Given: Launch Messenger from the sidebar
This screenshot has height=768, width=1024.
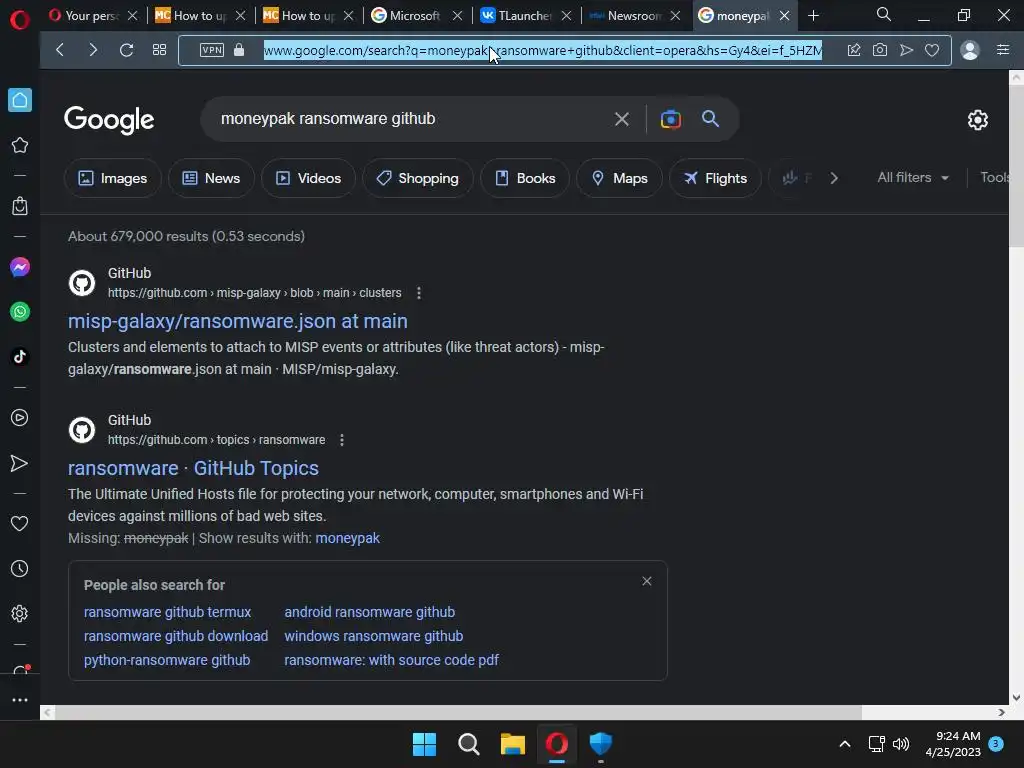Looking at the screenshot, I should (20, 267).
